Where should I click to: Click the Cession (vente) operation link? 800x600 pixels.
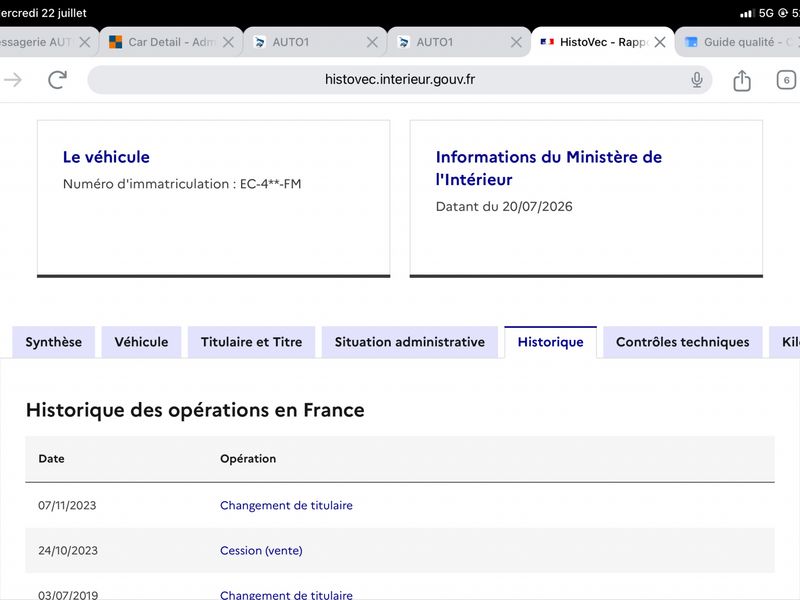click(261, 551)
